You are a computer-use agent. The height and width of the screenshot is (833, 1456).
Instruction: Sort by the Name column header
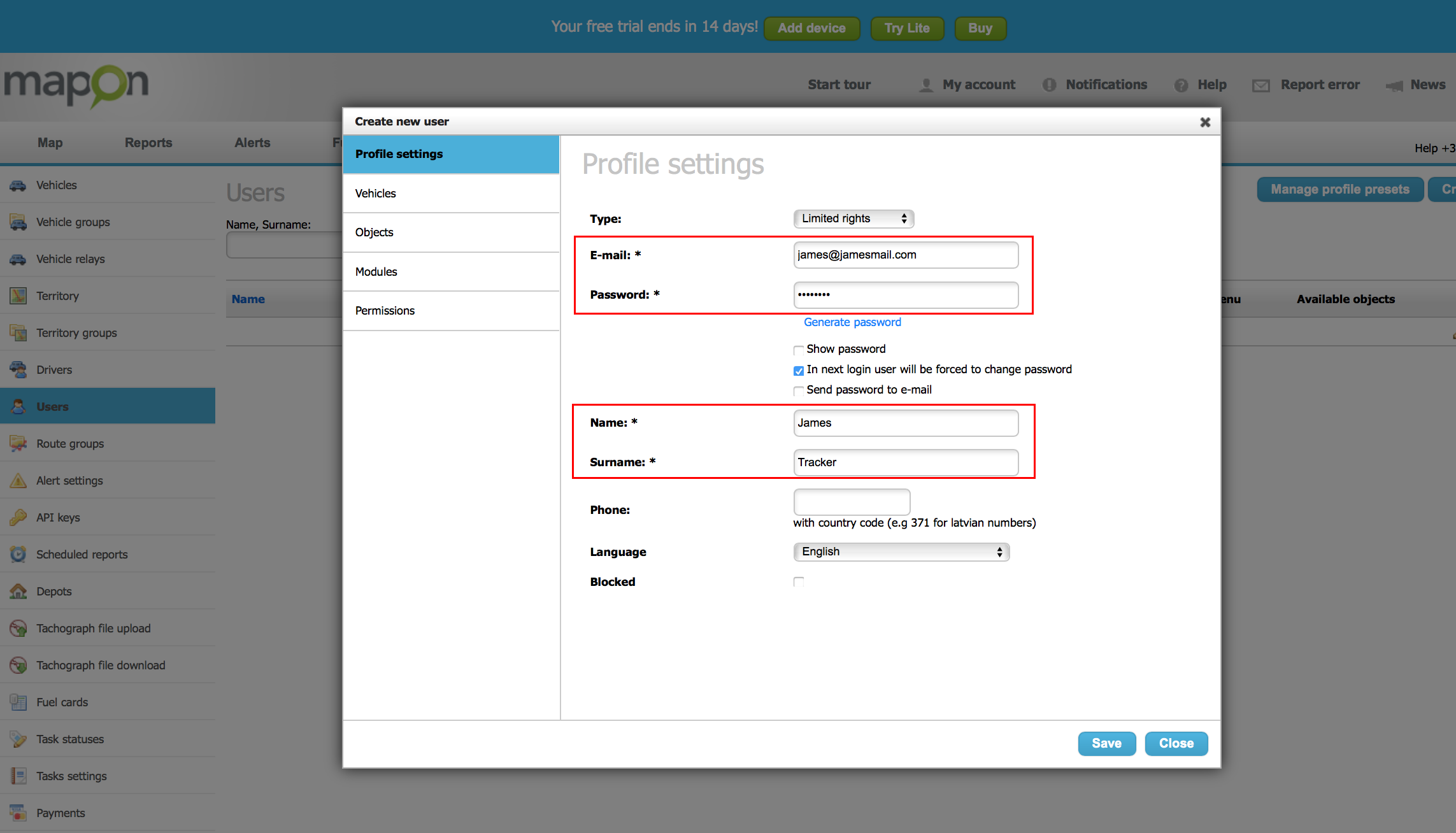coord(248,299)
